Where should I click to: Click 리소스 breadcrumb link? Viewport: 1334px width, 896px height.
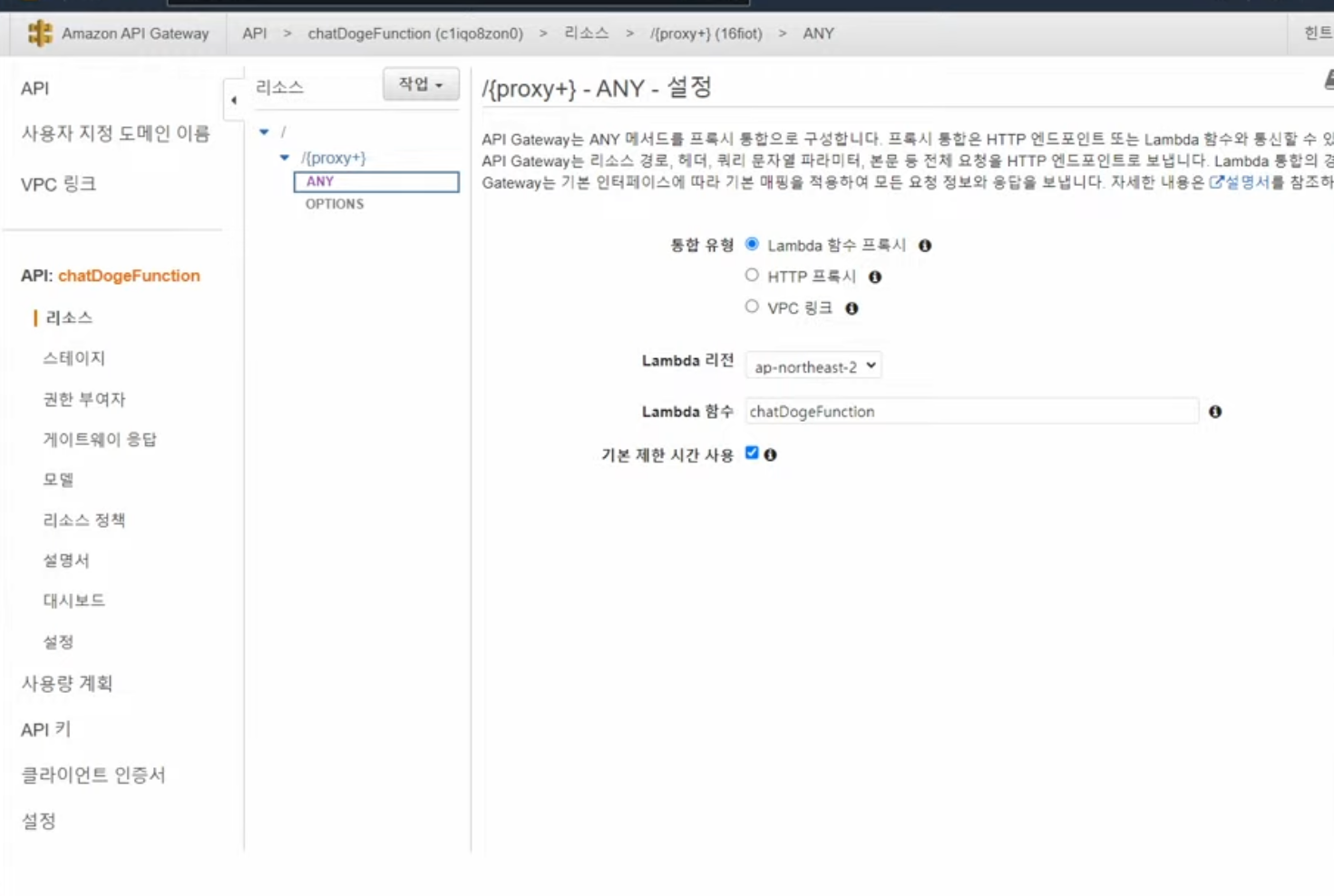587,34
